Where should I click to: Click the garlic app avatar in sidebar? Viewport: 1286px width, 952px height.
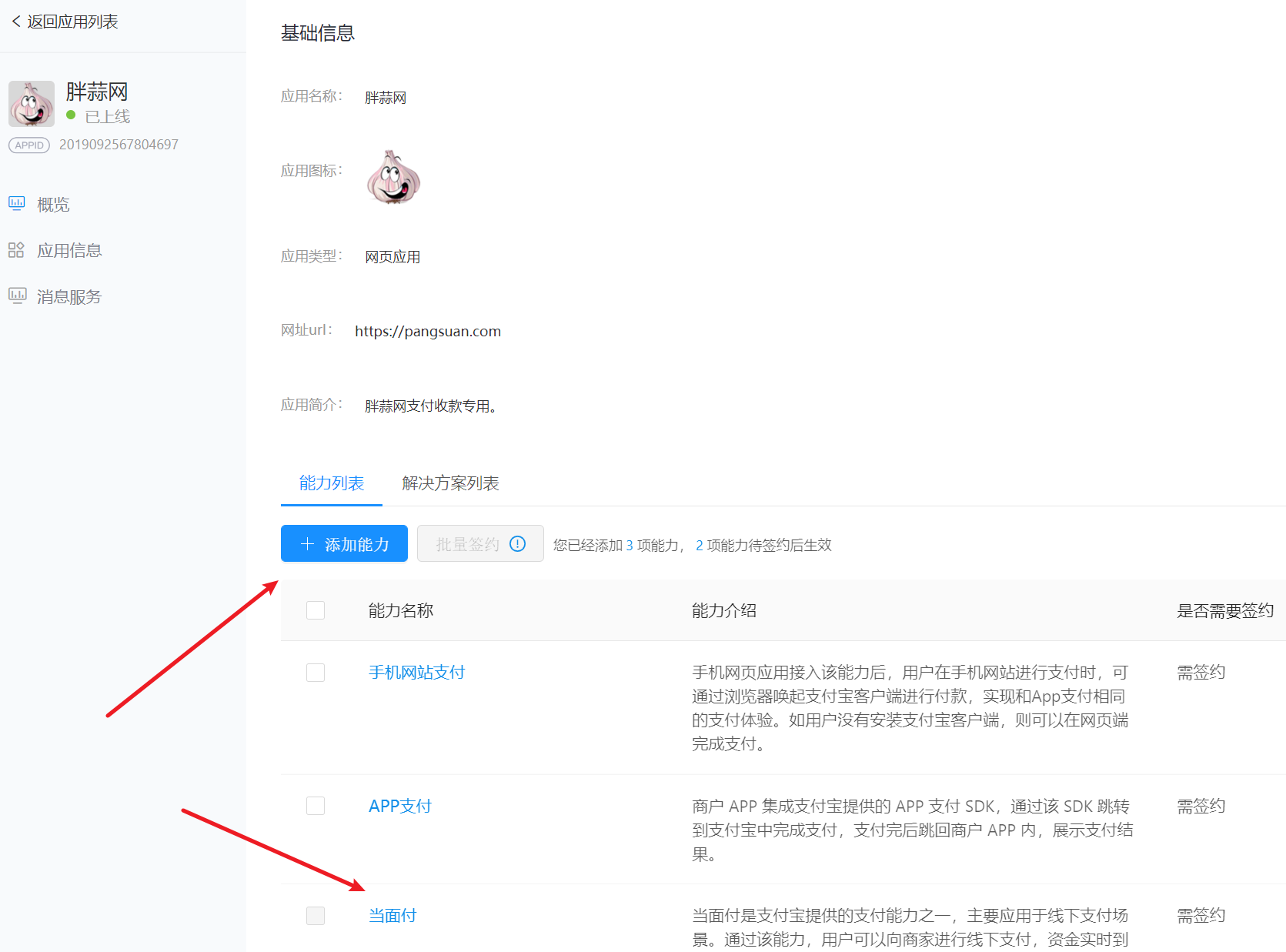coord(32,104)
